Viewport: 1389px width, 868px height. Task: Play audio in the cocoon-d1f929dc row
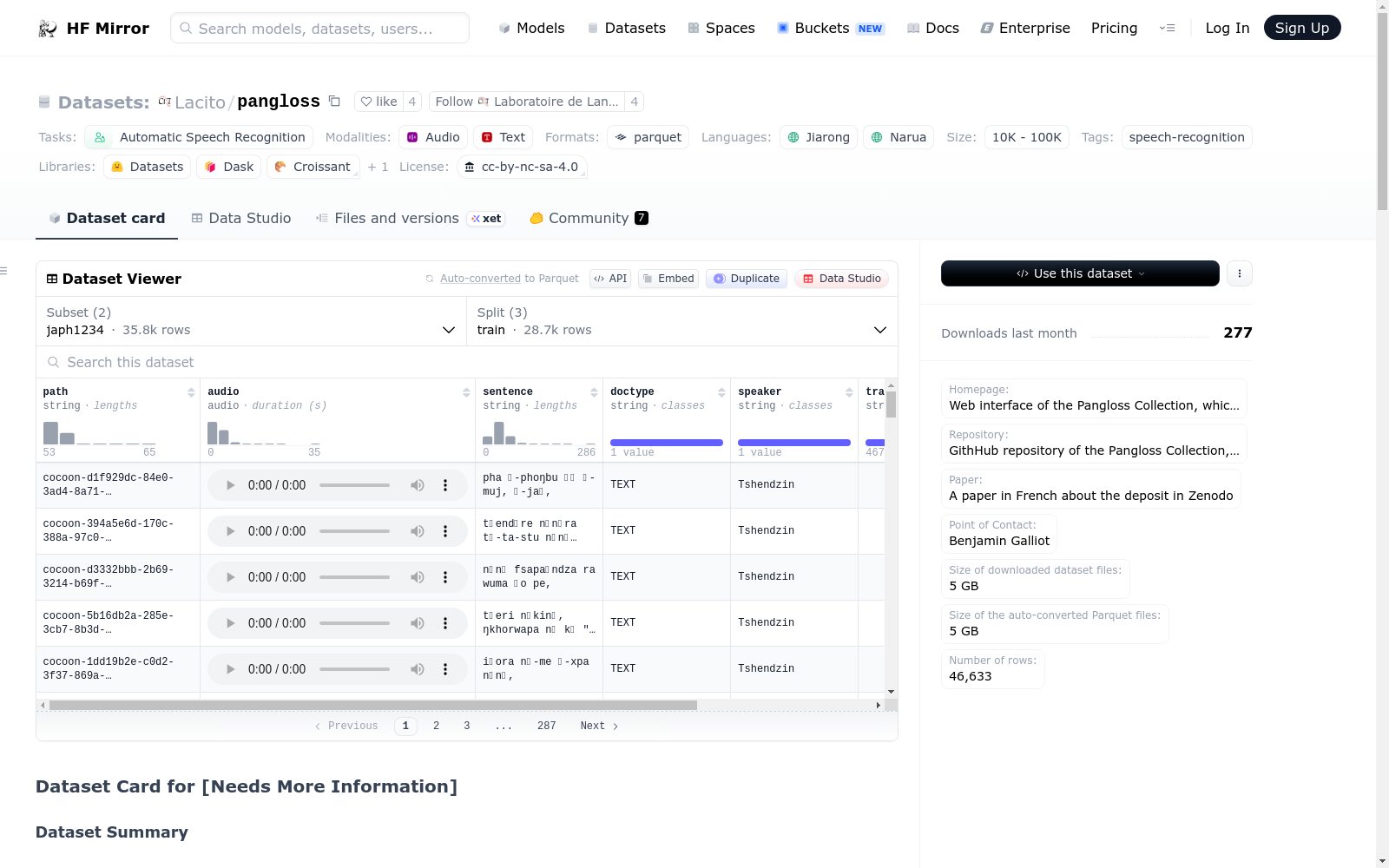coord(230,485)
